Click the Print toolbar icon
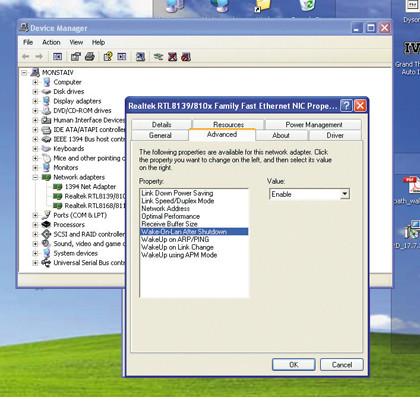 (90, 57)
